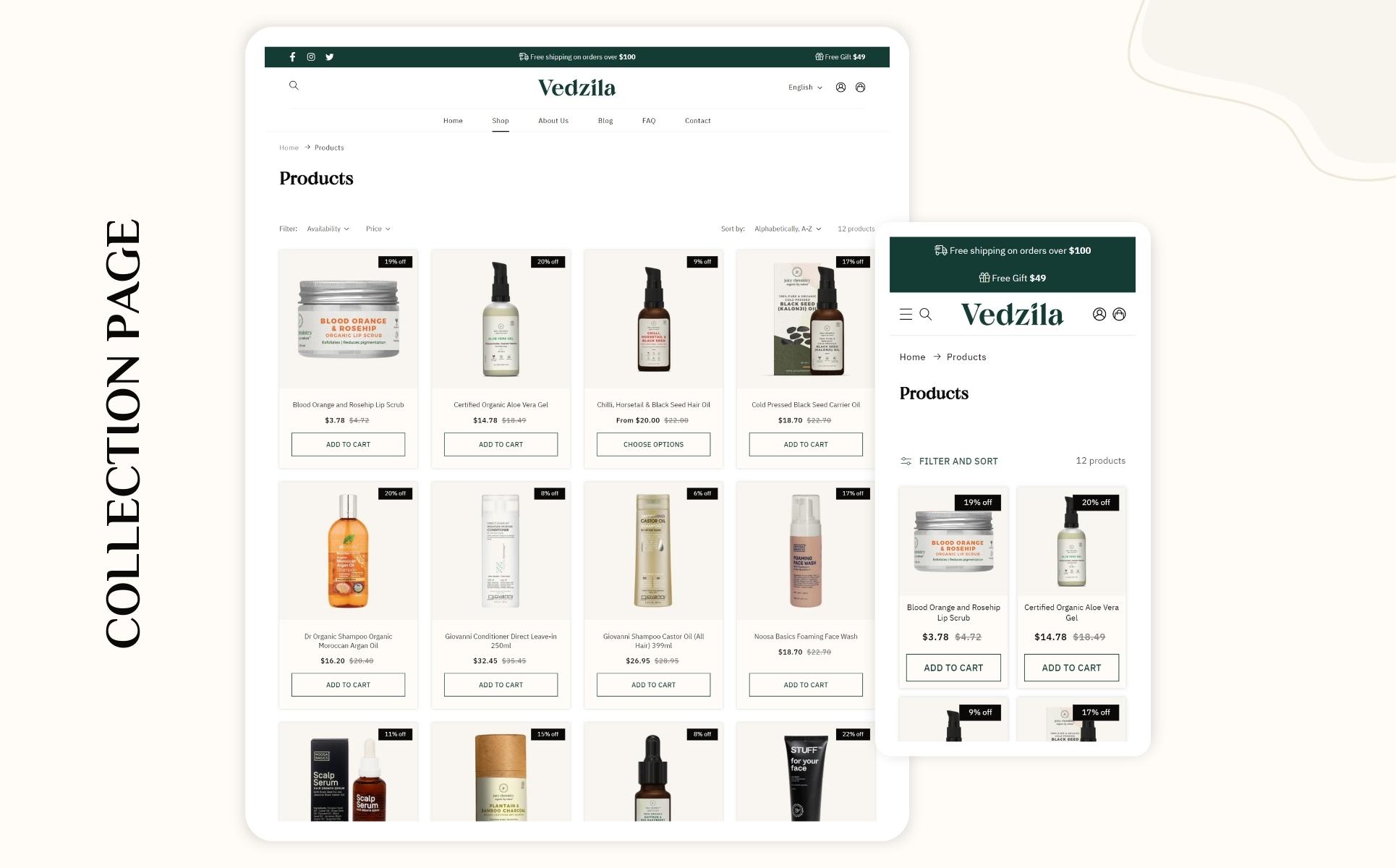Expand the English language dropdown

805,88
